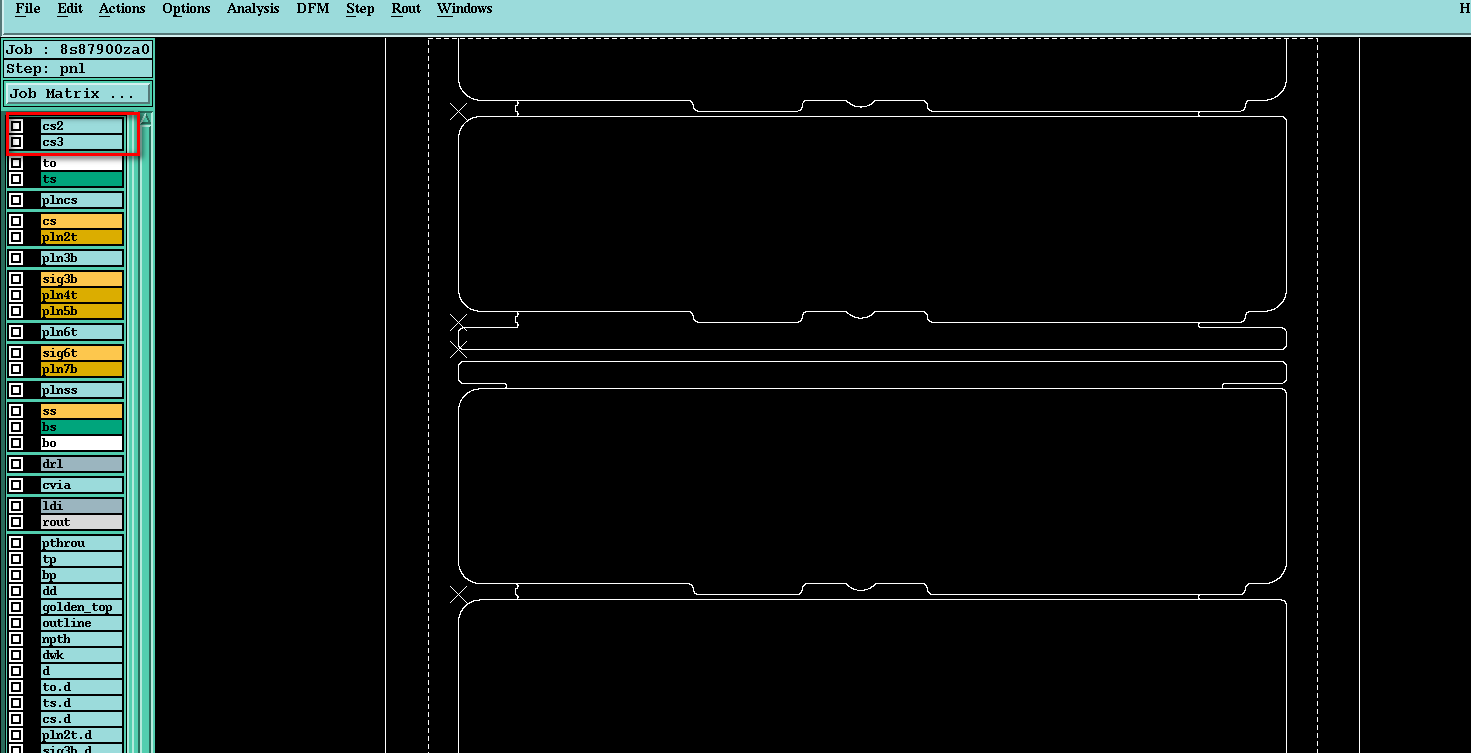Select the pln4t layer name
The height and width of the screenshot is (753, 1471).
82,295
